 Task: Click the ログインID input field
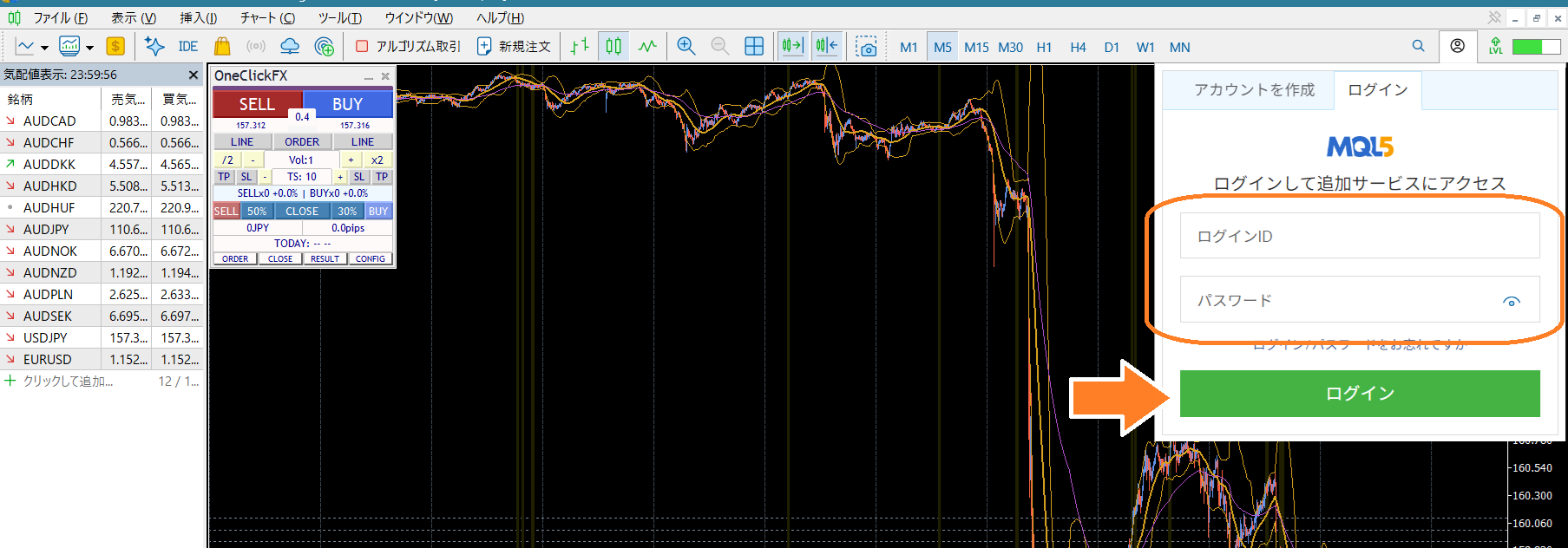click(x=1360, y=236)
